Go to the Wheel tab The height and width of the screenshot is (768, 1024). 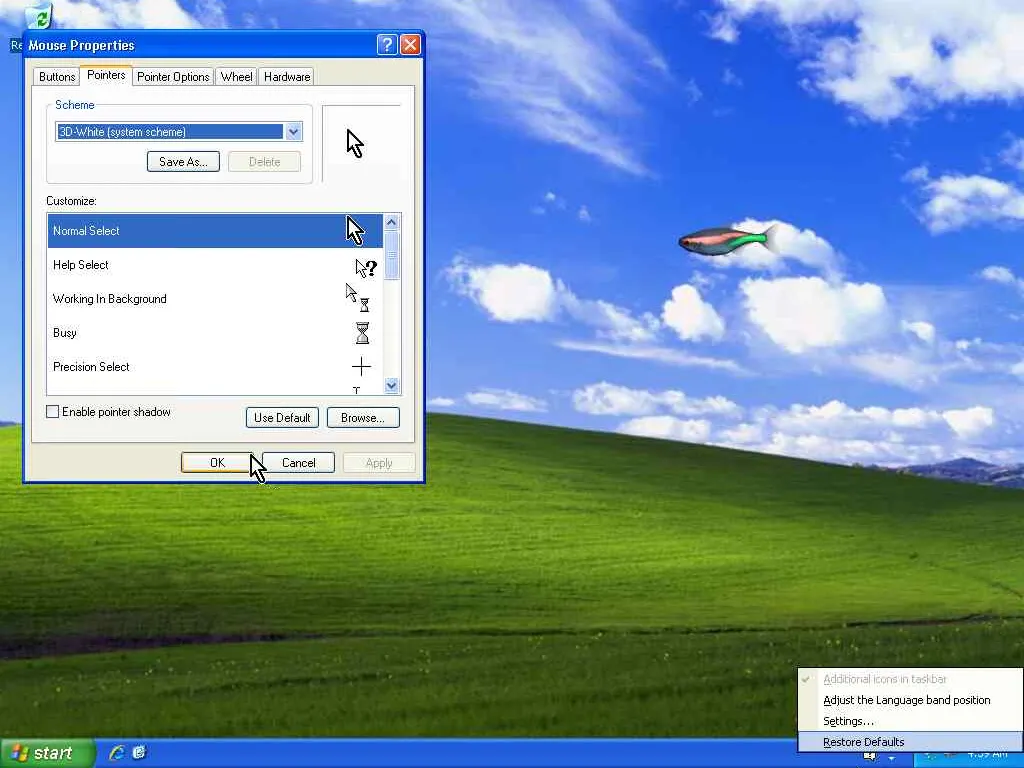pyautogui.click(x=236, y=76)
